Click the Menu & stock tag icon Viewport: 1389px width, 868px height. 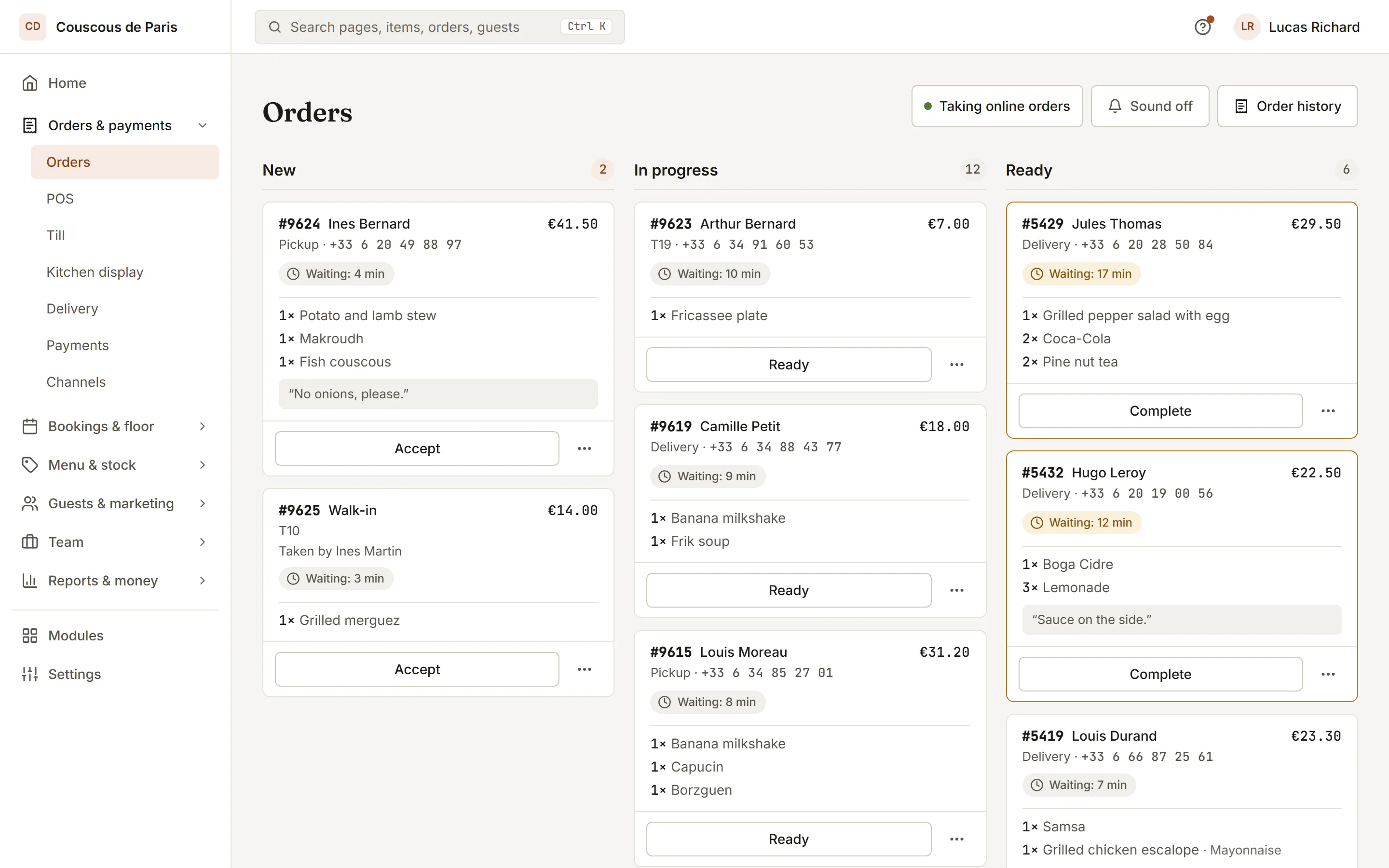pos(30,465)
